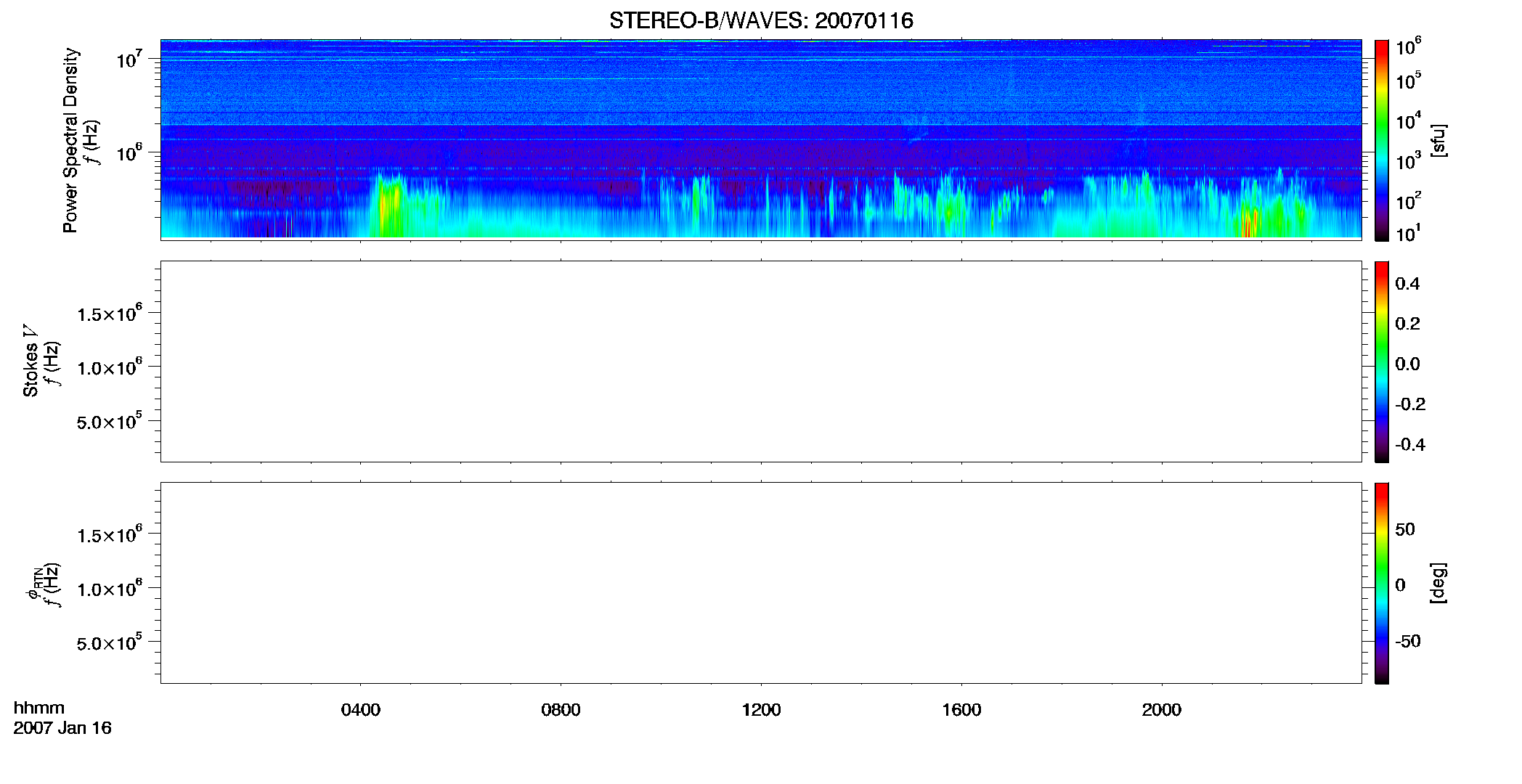Click the hhmm axis unit label
This screenshot has height=784, width=1522.
point(39,708)
